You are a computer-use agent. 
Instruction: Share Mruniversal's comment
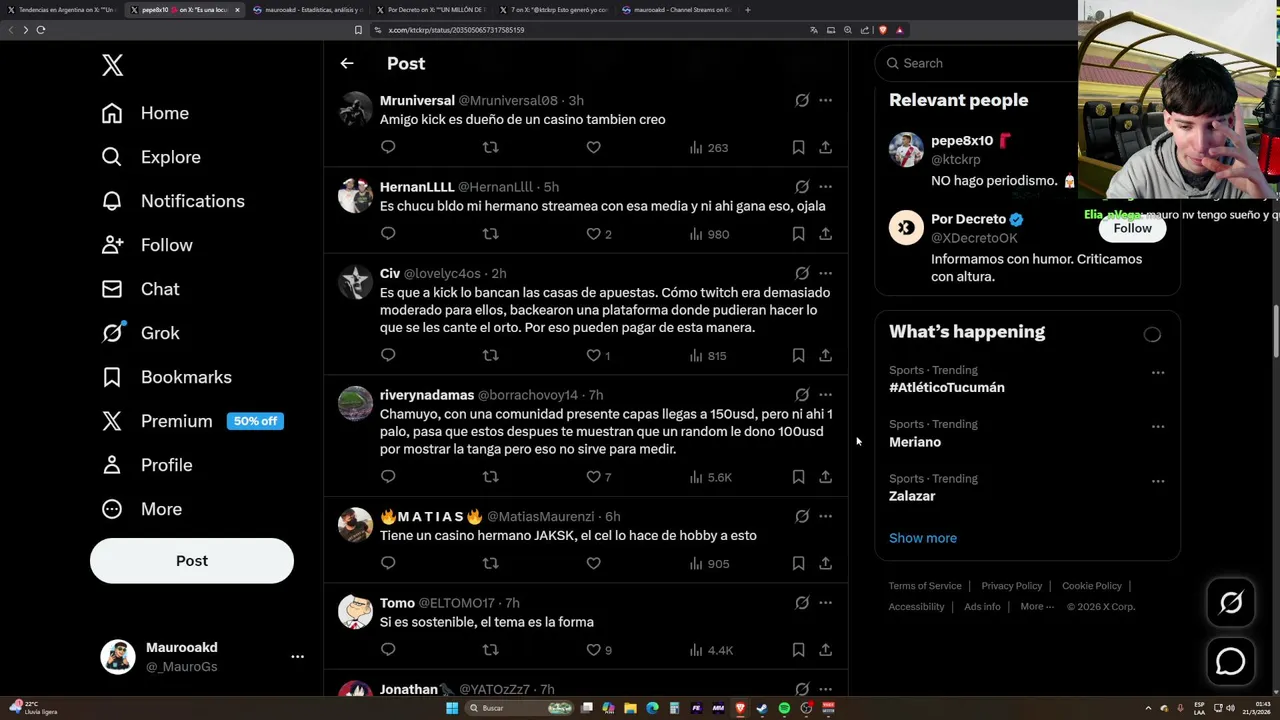tap(825, 147)
